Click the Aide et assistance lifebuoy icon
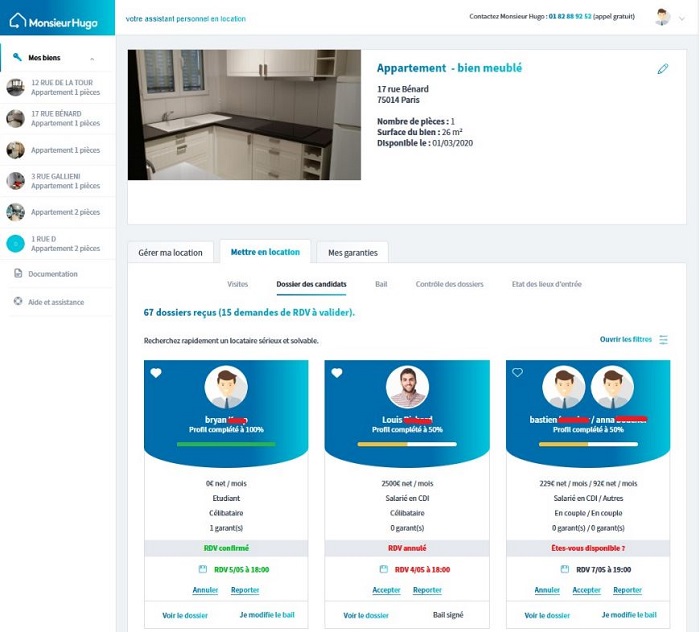The width and height of the screenshot is (700, 632). tap(18, 301)
